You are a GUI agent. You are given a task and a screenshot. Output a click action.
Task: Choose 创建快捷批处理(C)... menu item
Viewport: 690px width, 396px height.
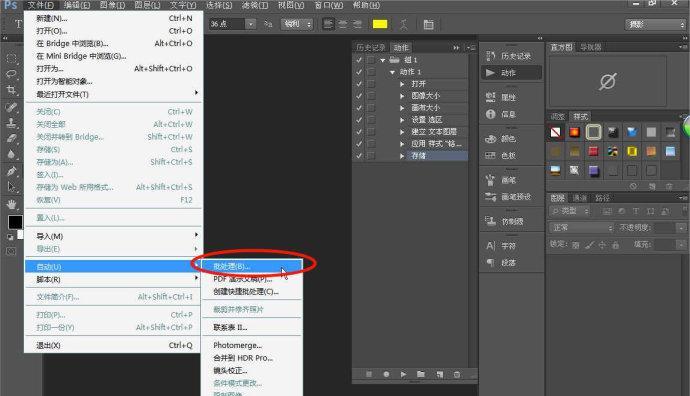(252, 291)
